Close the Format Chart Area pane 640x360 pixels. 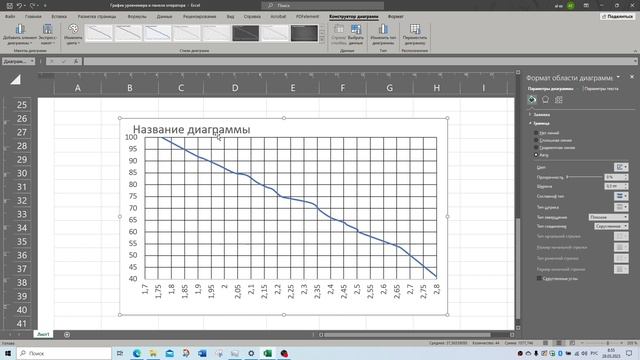coord(632,77)
